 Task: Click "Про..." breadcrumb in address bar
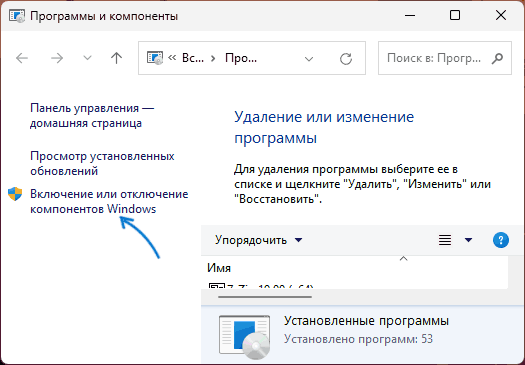(241, 58)
